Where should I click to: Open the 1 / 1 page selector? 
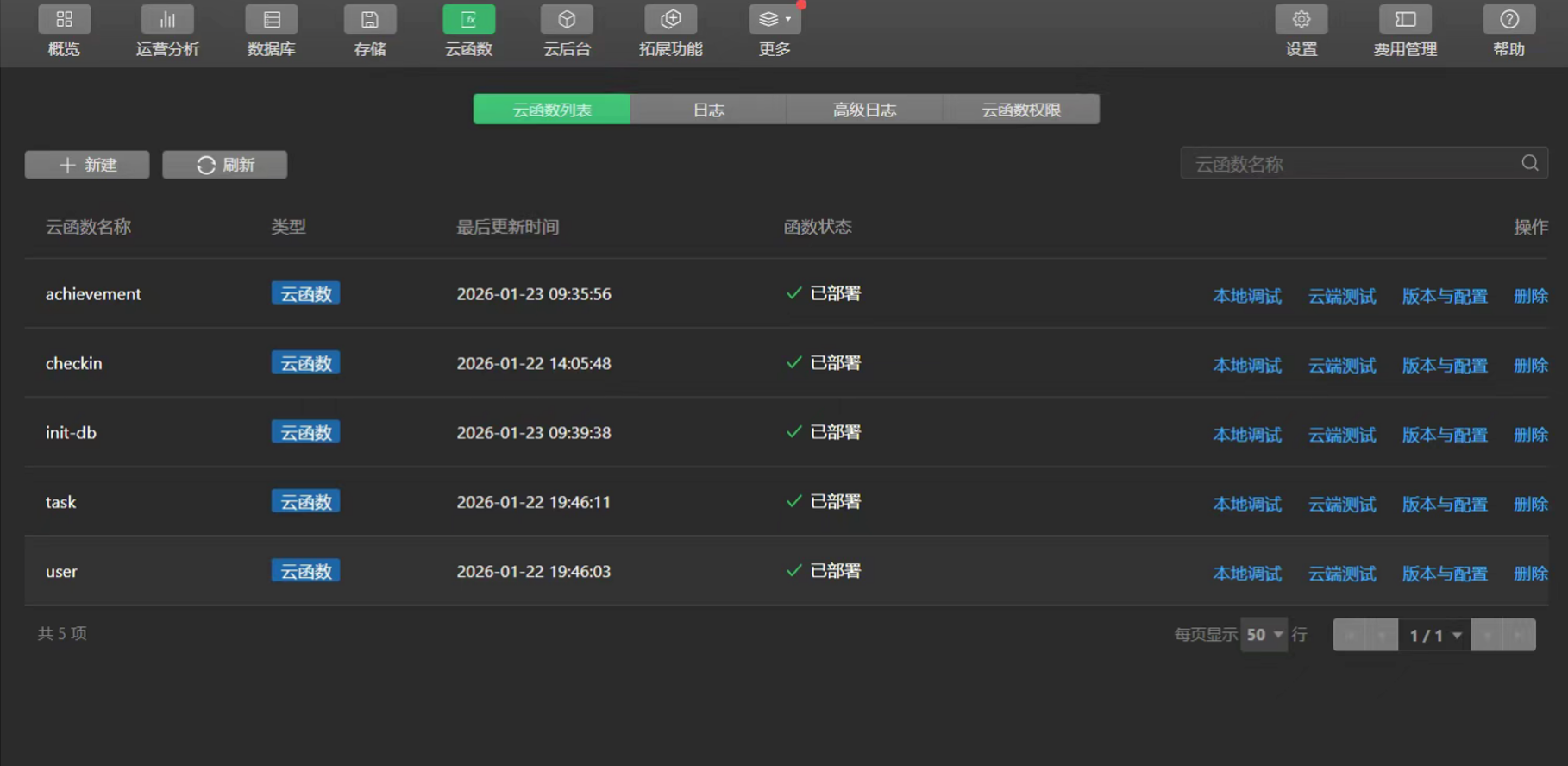tap(1434, 636)
